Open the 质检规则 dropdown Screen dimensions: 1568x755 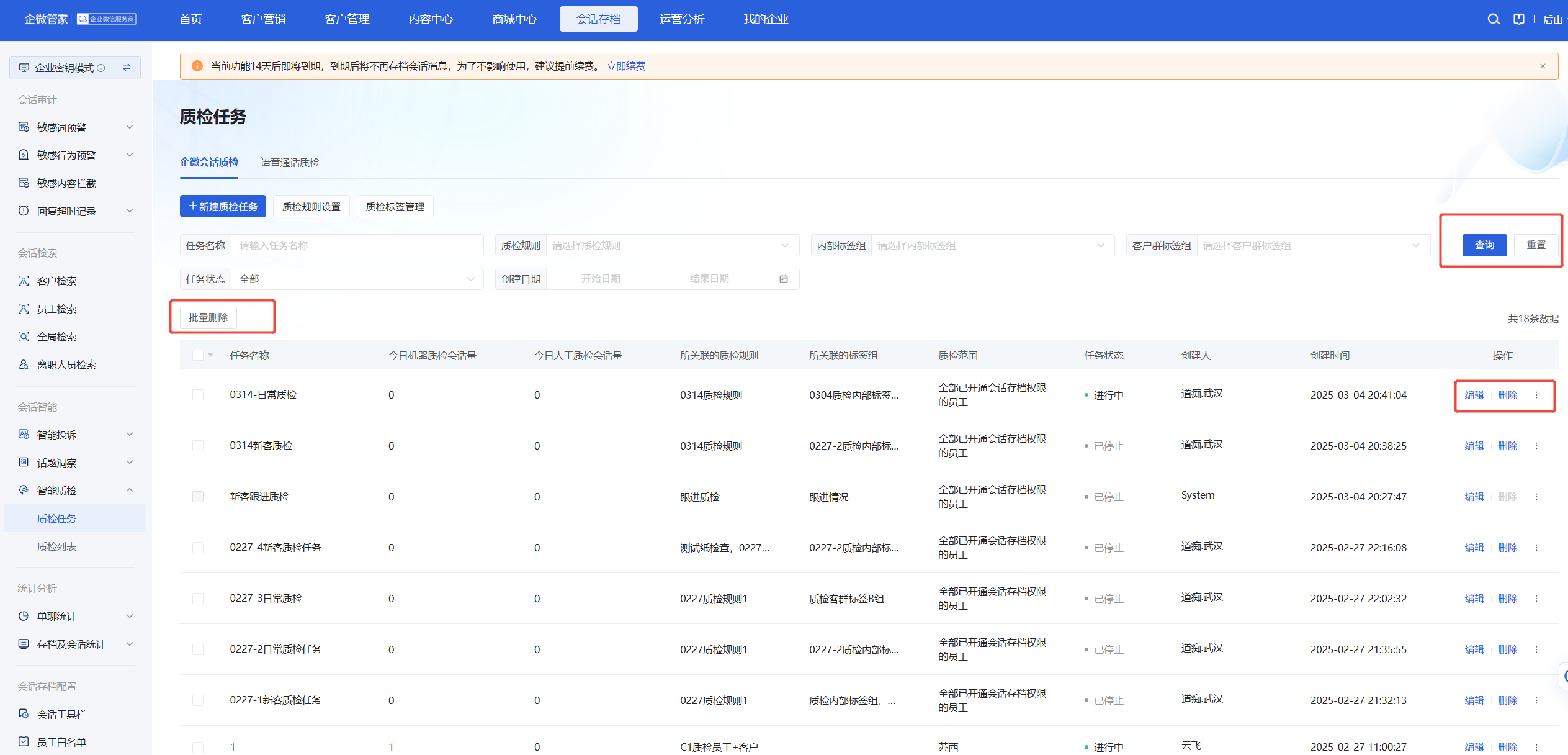click(x=673, y=245)
